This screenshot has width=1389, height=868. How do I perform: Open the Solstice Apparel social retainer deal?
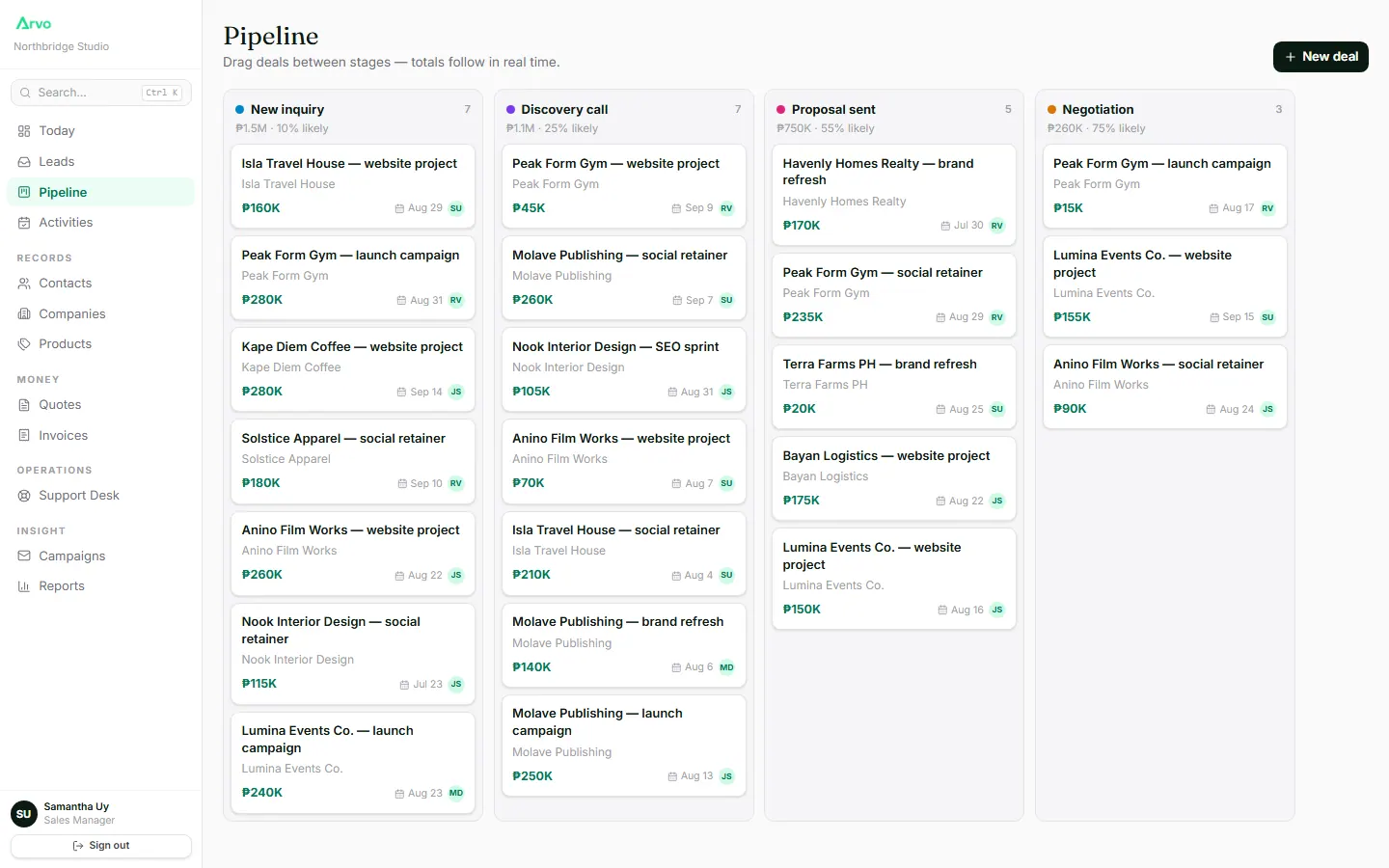click(353, 460)
